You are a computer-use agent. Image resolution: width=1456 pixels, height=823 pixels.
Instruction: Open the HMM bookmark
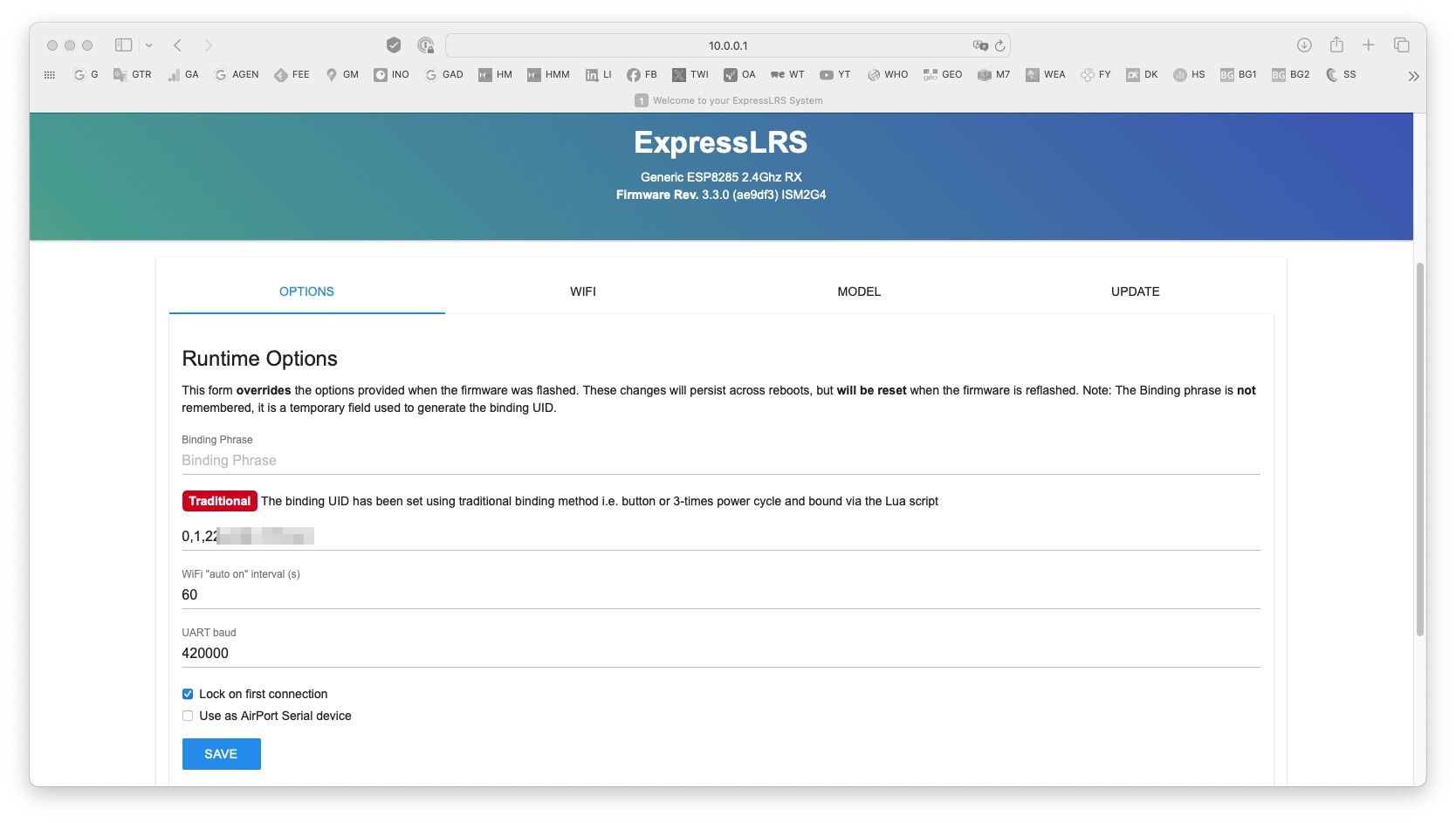coord(548,75)
